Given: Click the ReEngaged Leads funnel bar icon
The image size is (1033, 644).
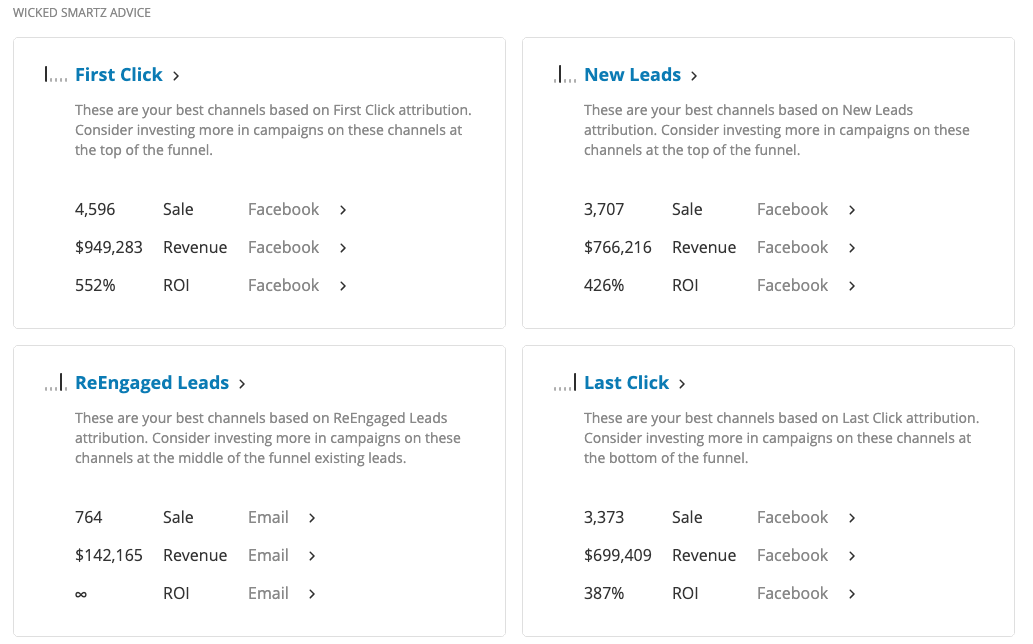Looking at the screenshot, I should point(56,383).
